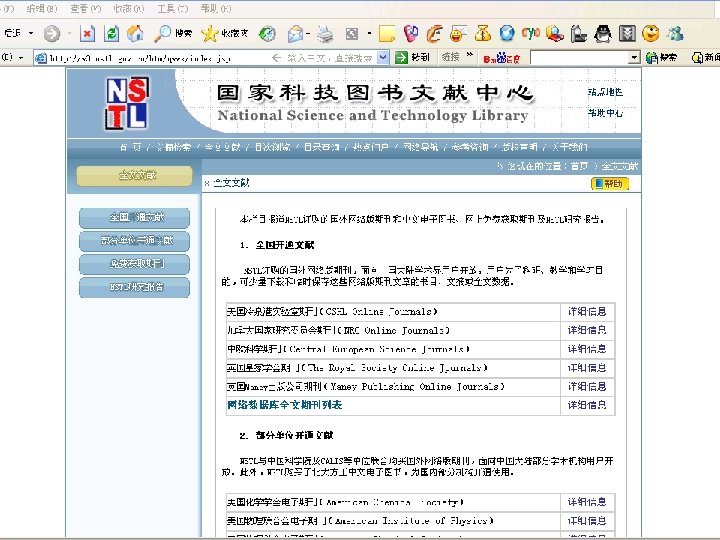Open the 网络数据库全文期刊列表 link
Screen dimensions: 720x540
point(285,405)
